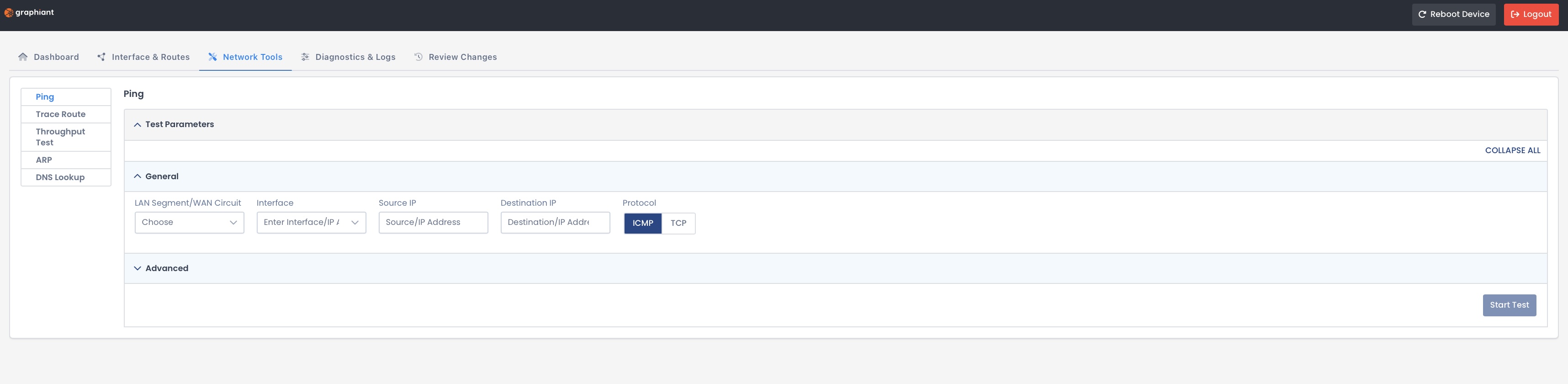Click the Interface & Routes nodes icon
The height and width of the screenshot is (384, 1568).
click(x=101, y=57)
